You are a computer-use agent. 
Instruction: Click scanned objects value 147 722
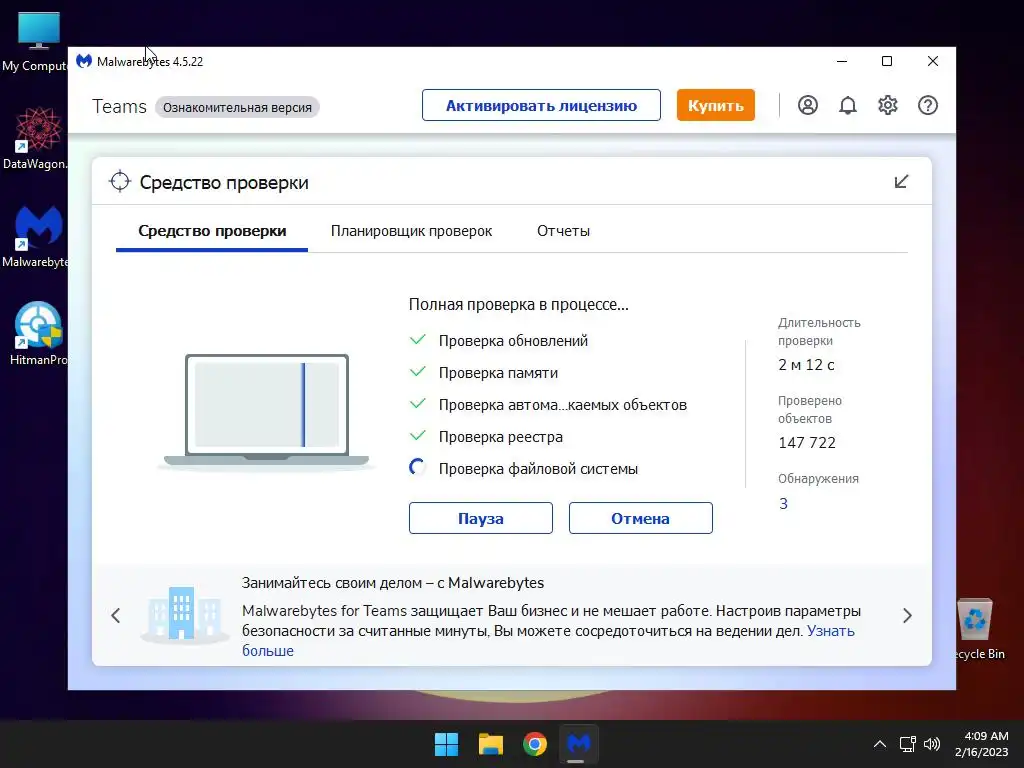807,443
